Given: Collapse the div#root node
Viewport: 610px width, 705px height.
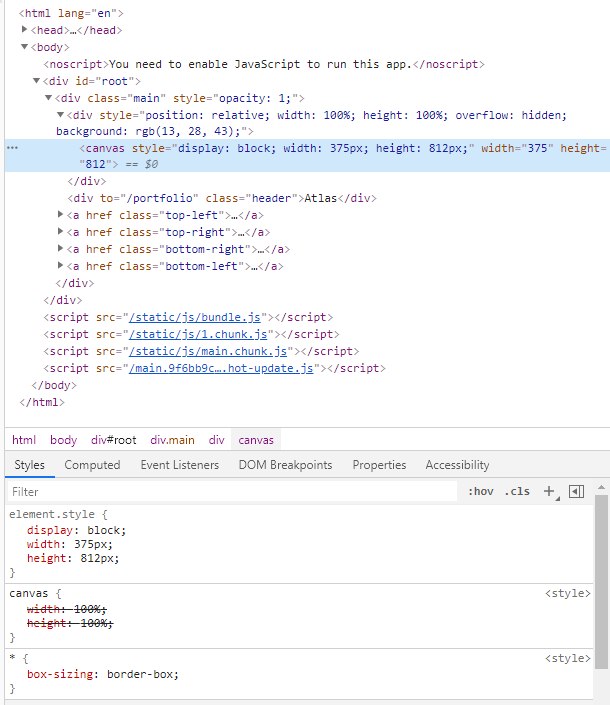Looking at the screenshot, I should tap(37, 81).
